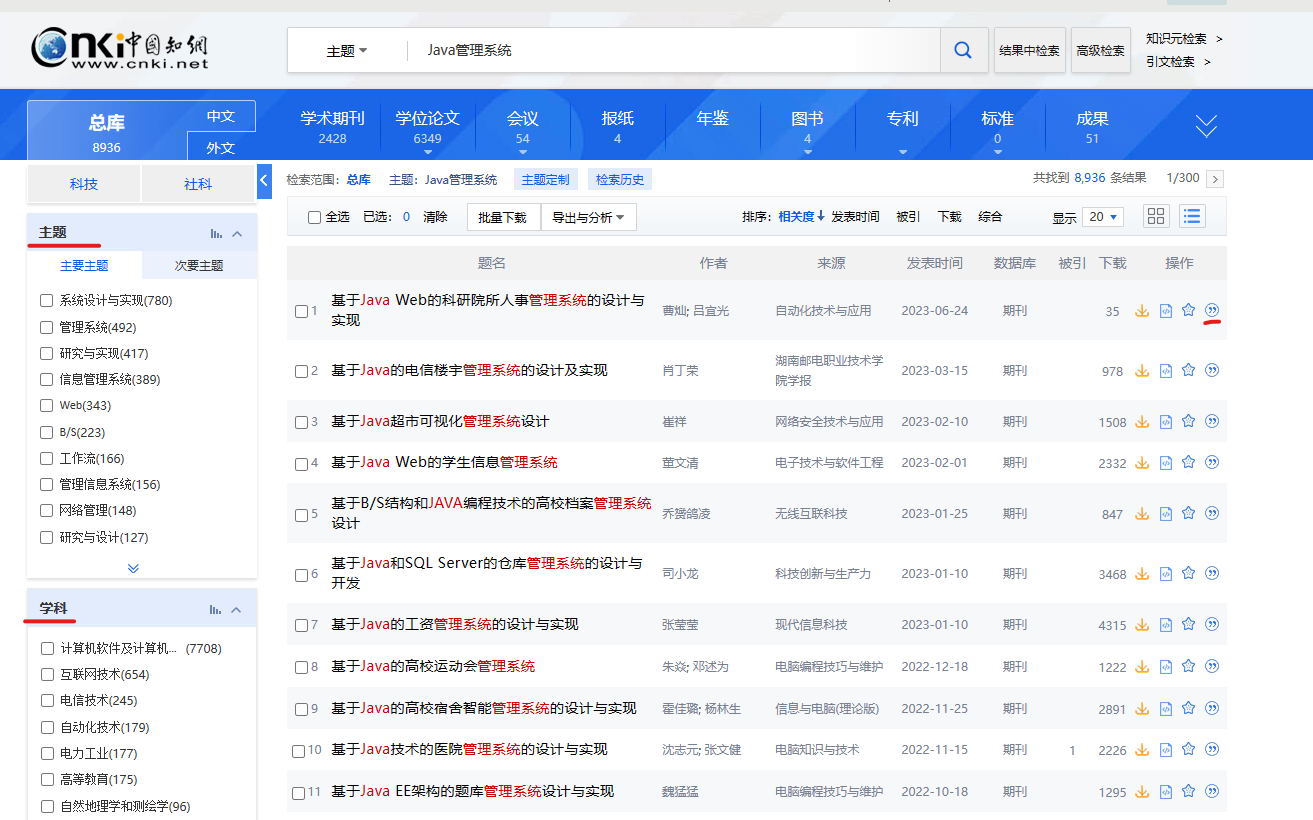Download the 学生信息管理系统 paper

[1142, 463]
